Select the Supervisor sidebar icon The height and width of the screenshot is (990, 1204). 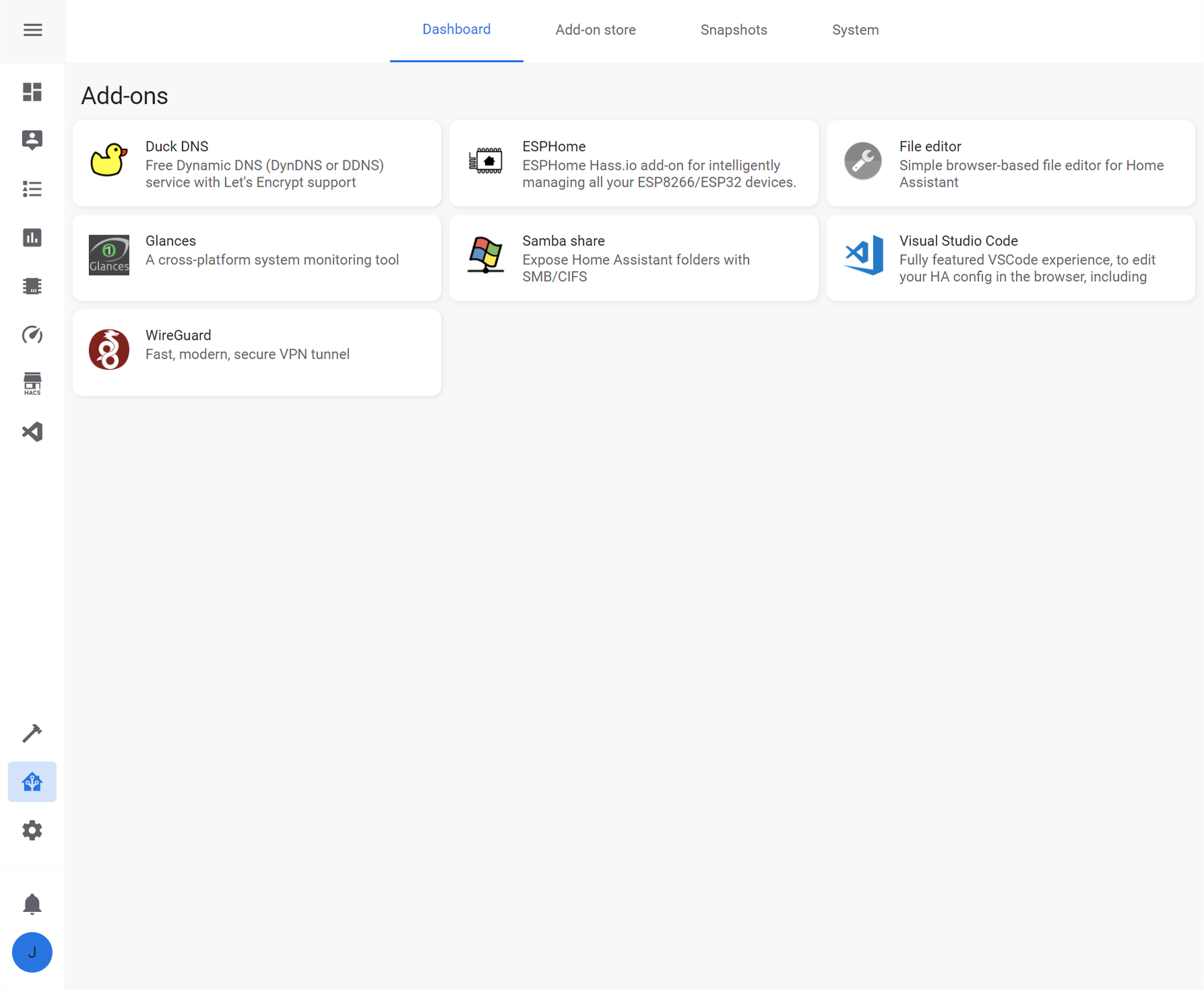coord(32,782)
